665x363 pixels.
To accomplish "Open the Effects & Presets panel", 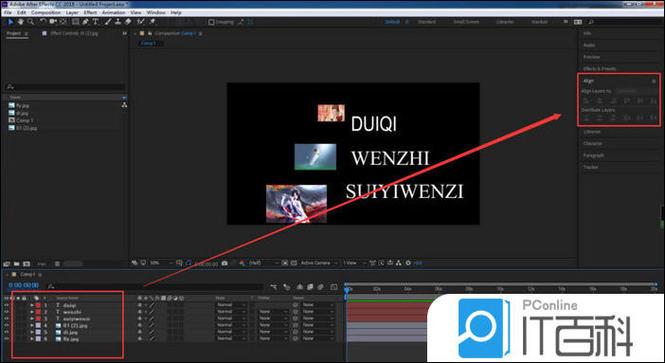I will pyautogui.click(x=599, y=68).
